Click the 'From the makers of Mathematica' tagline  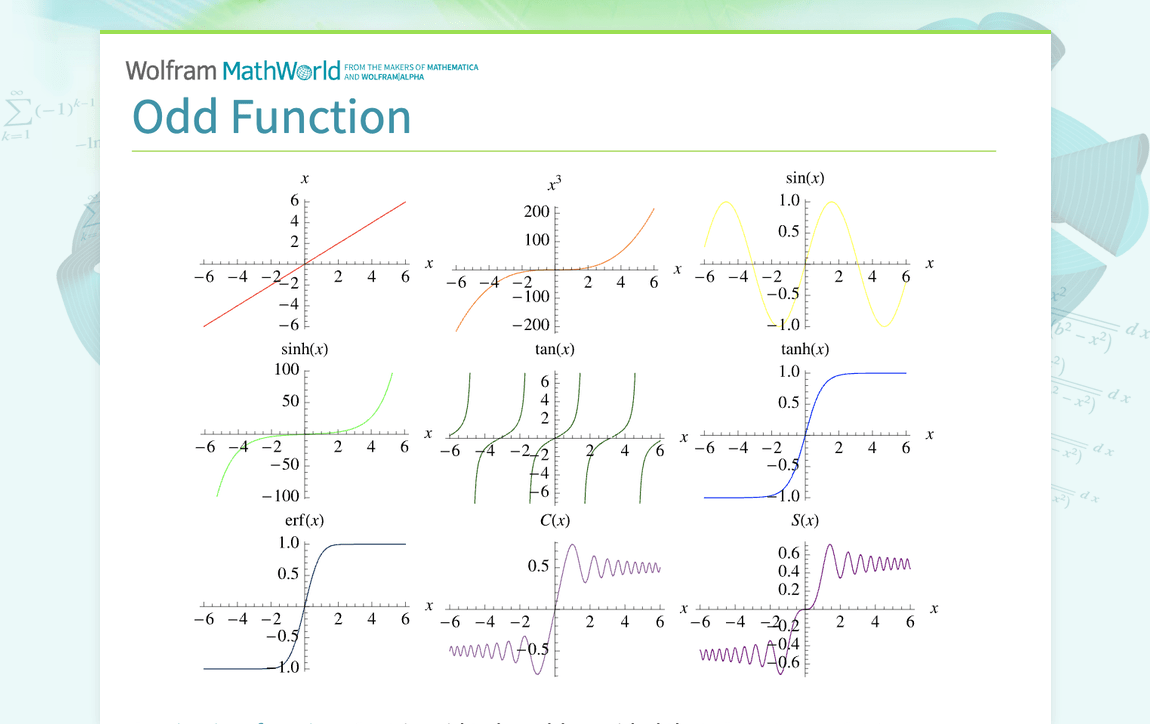point(411,72)
